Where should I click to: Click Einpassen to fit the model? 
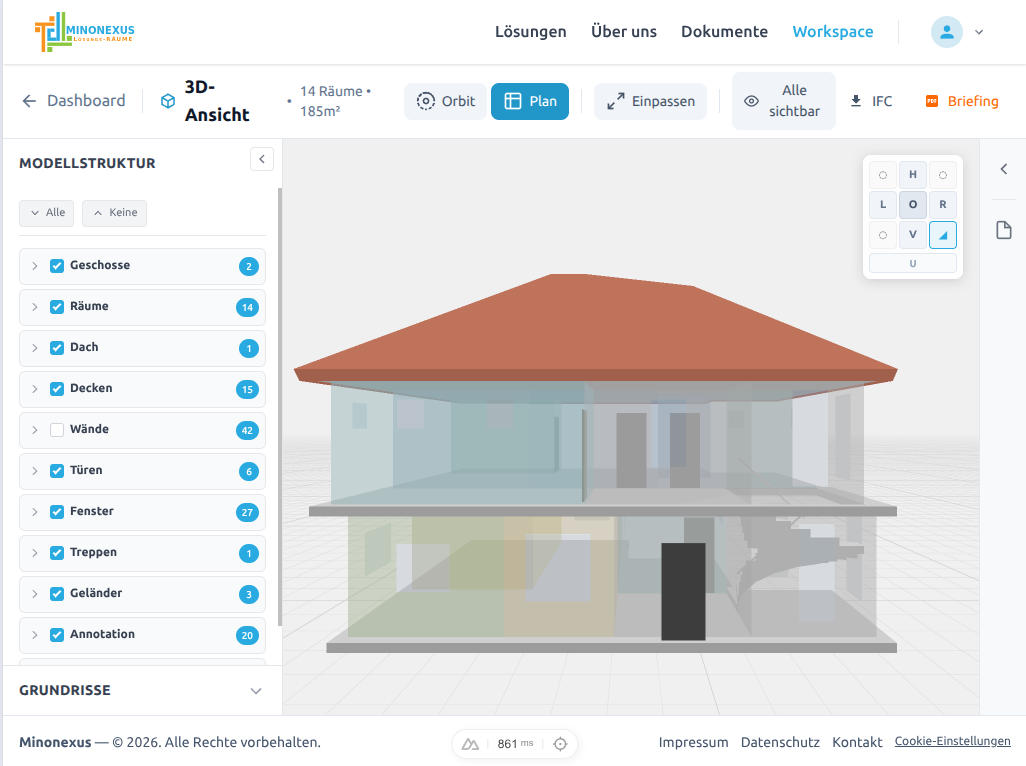click(650, 101)
